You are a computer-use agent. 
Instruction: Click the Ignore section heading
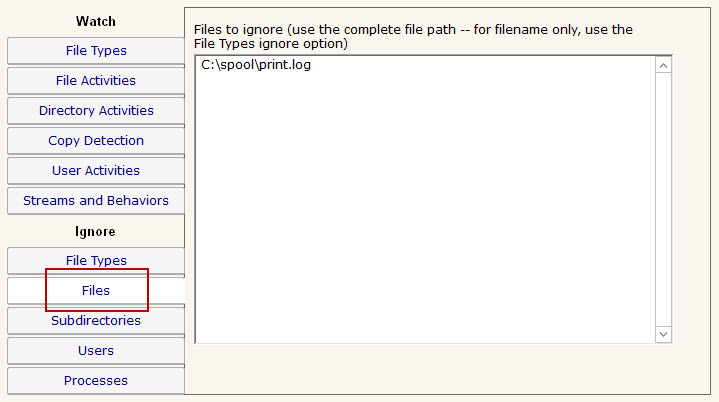point(96,231)
